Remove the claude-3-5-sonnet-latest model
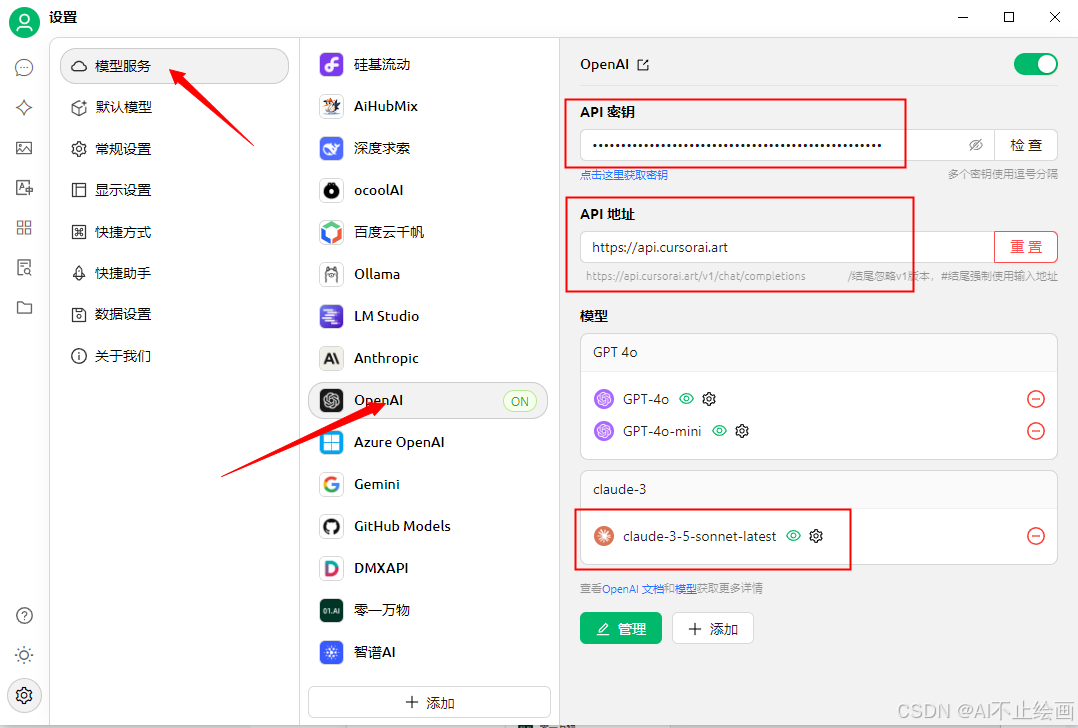 pyautogui.click(x=1035, y=536)
